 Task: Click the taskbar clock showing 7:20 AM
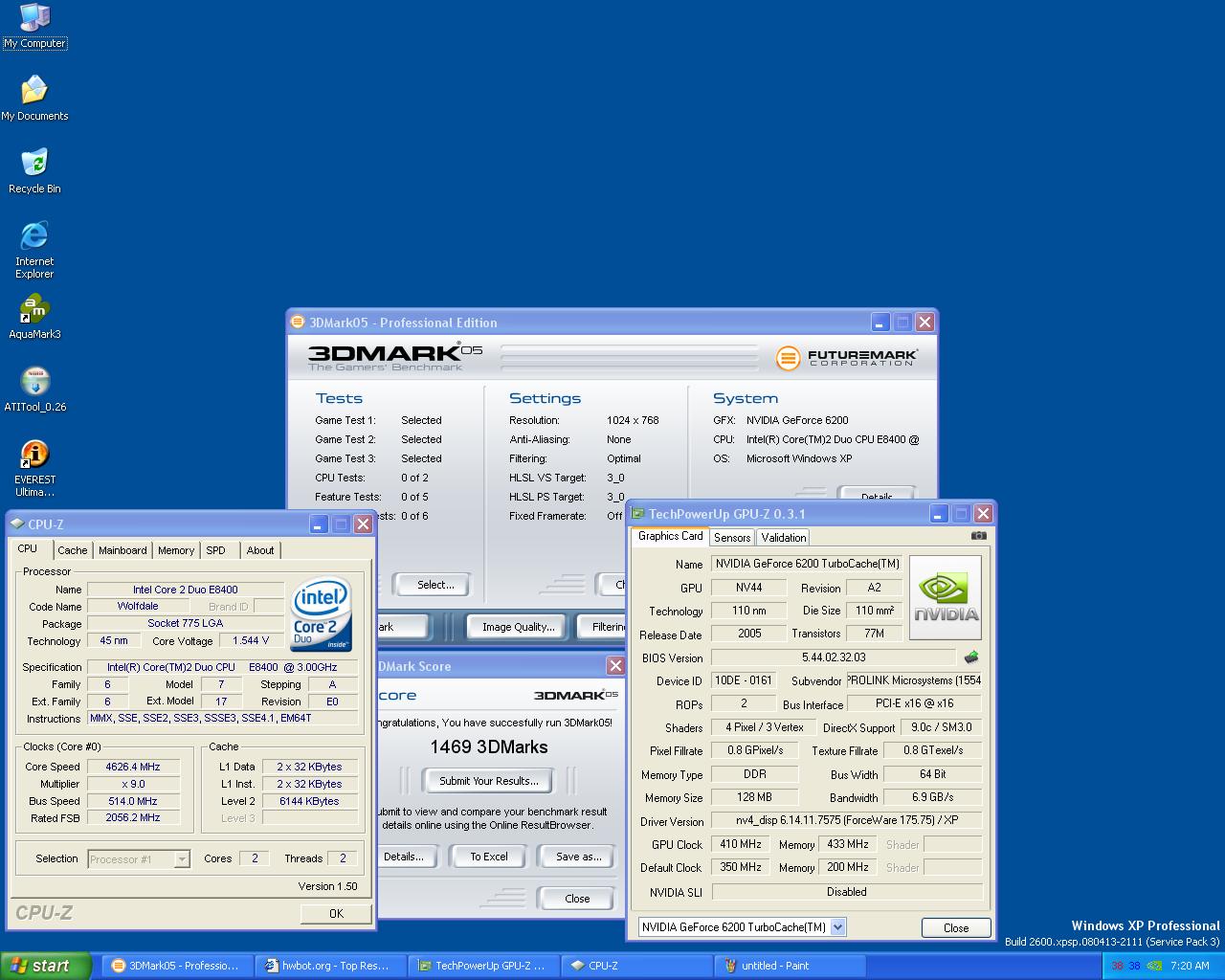(x=1189, y=966)
